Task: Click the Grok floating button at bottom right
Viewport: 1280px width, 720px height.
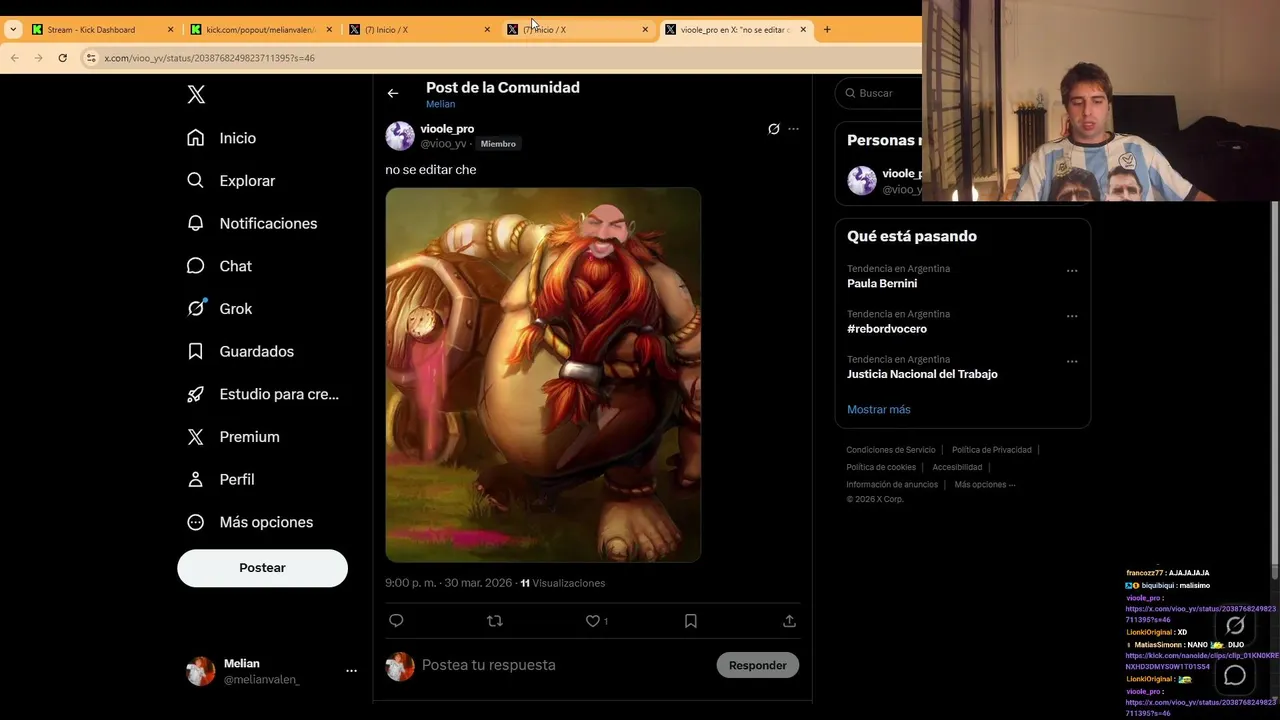Action: click(1235, 626)
